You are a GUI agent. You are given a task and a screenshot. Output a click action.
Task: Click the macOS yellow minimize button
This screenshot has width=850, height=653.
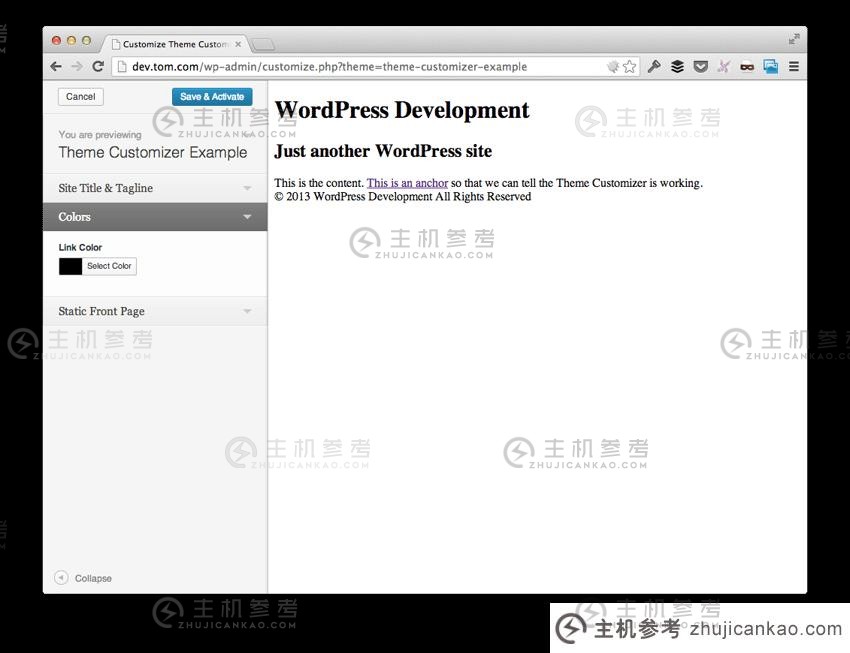(x=71, y=41)
